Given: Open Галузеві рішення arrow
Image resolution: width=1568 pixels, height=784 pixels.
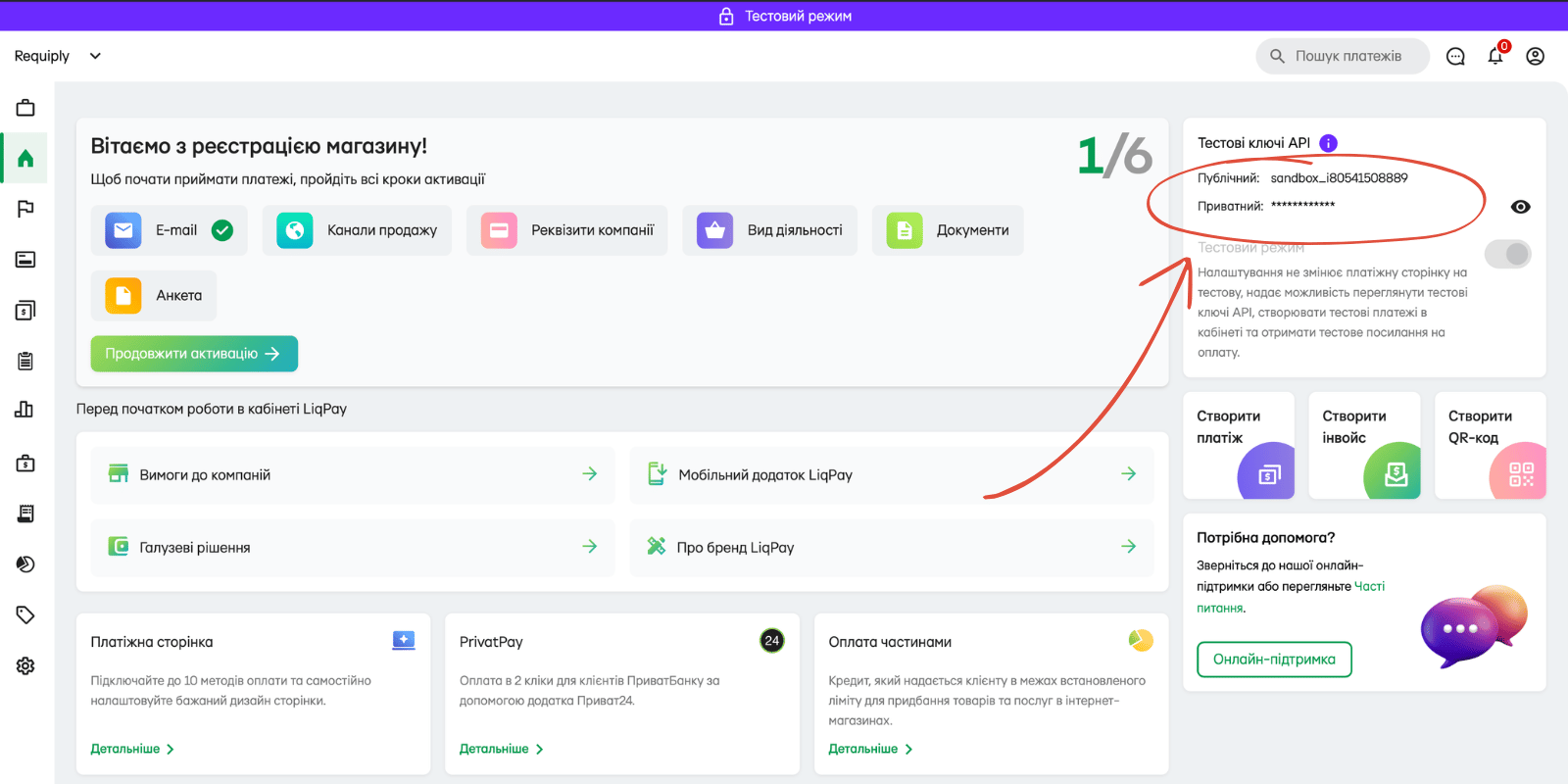Looking at the screenshot, I should [x=590, y=547].
